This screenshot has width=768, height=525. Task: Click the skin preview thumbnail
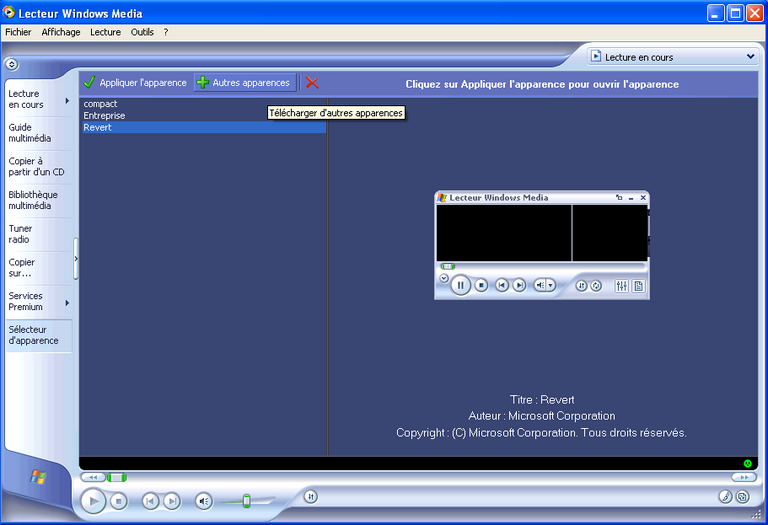(542, 245)
